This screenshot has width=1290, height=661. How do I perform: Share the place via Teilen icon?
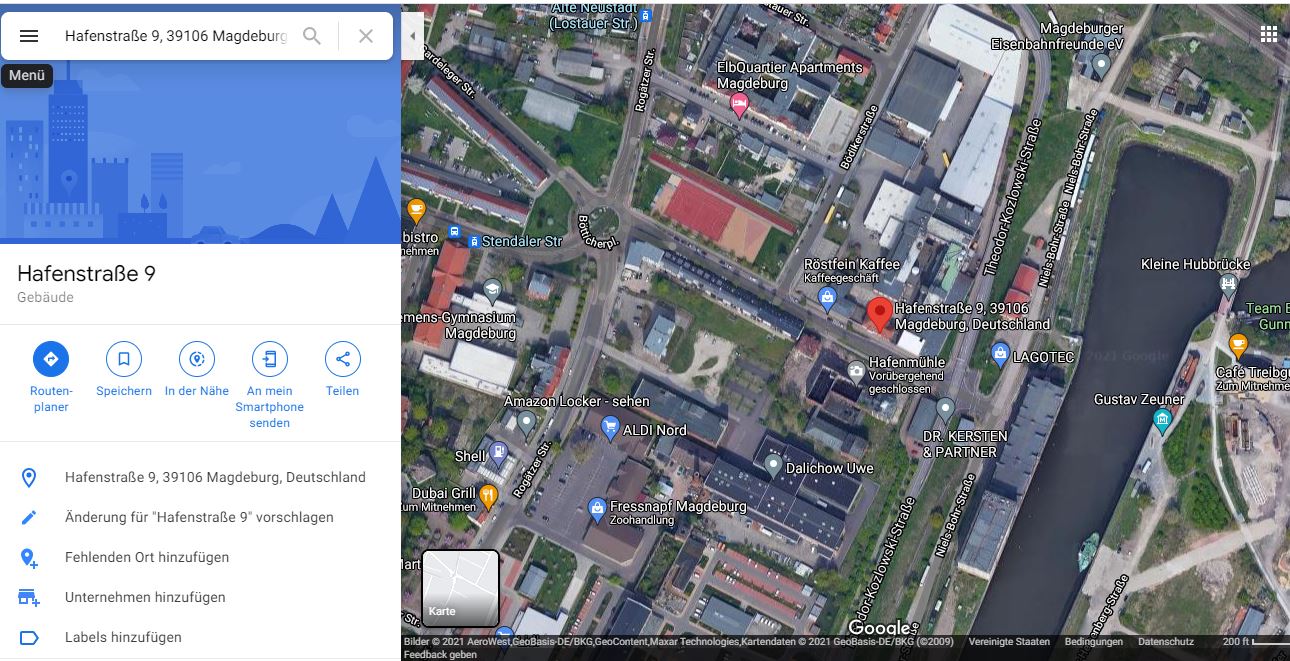pos(343,359)
